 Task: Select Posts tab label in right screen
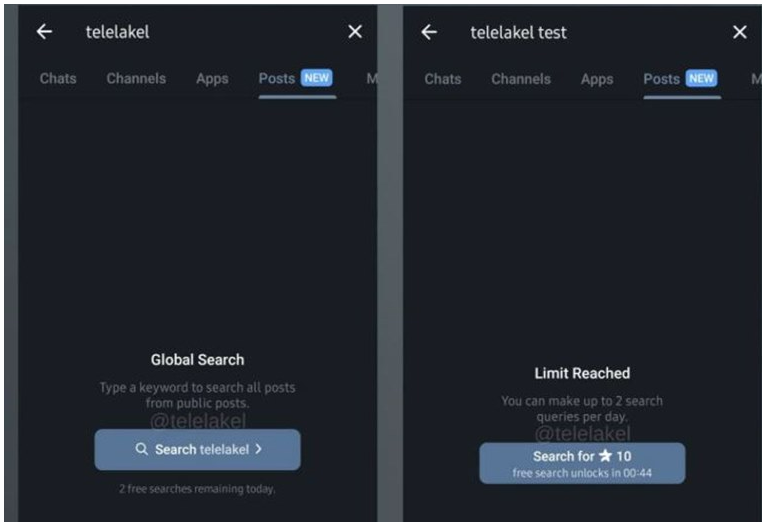click(661, 79)
